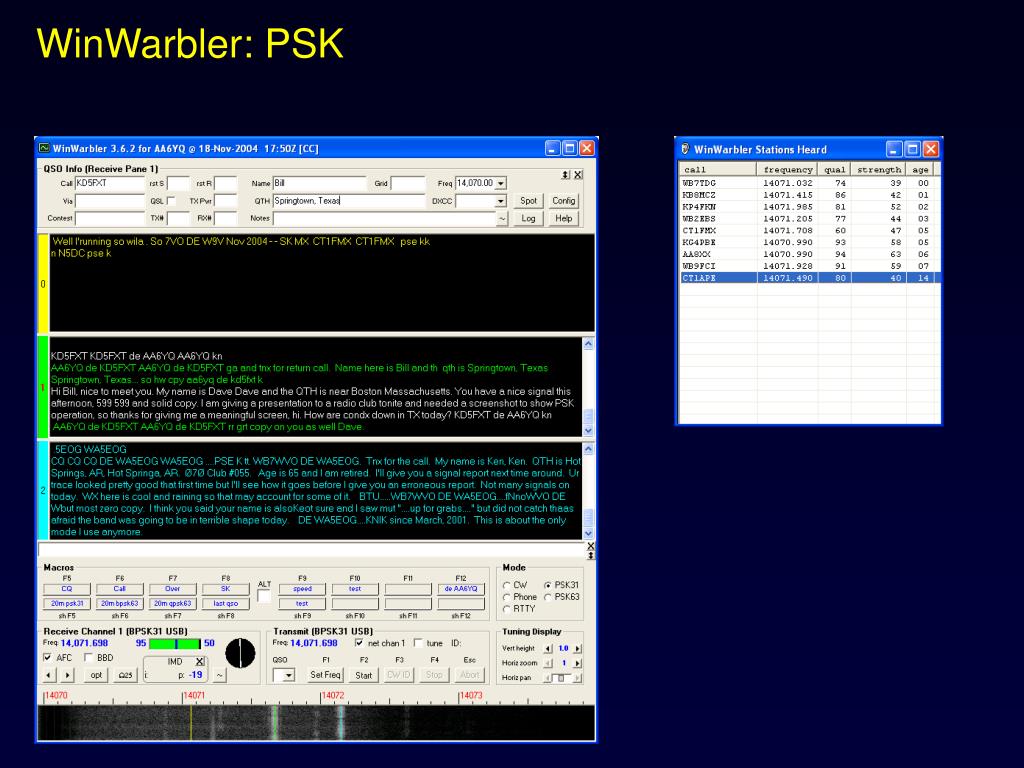Run the de AA6YQ macro
Viewport: 1024px width, 768px height.
[x=460, y=589]
